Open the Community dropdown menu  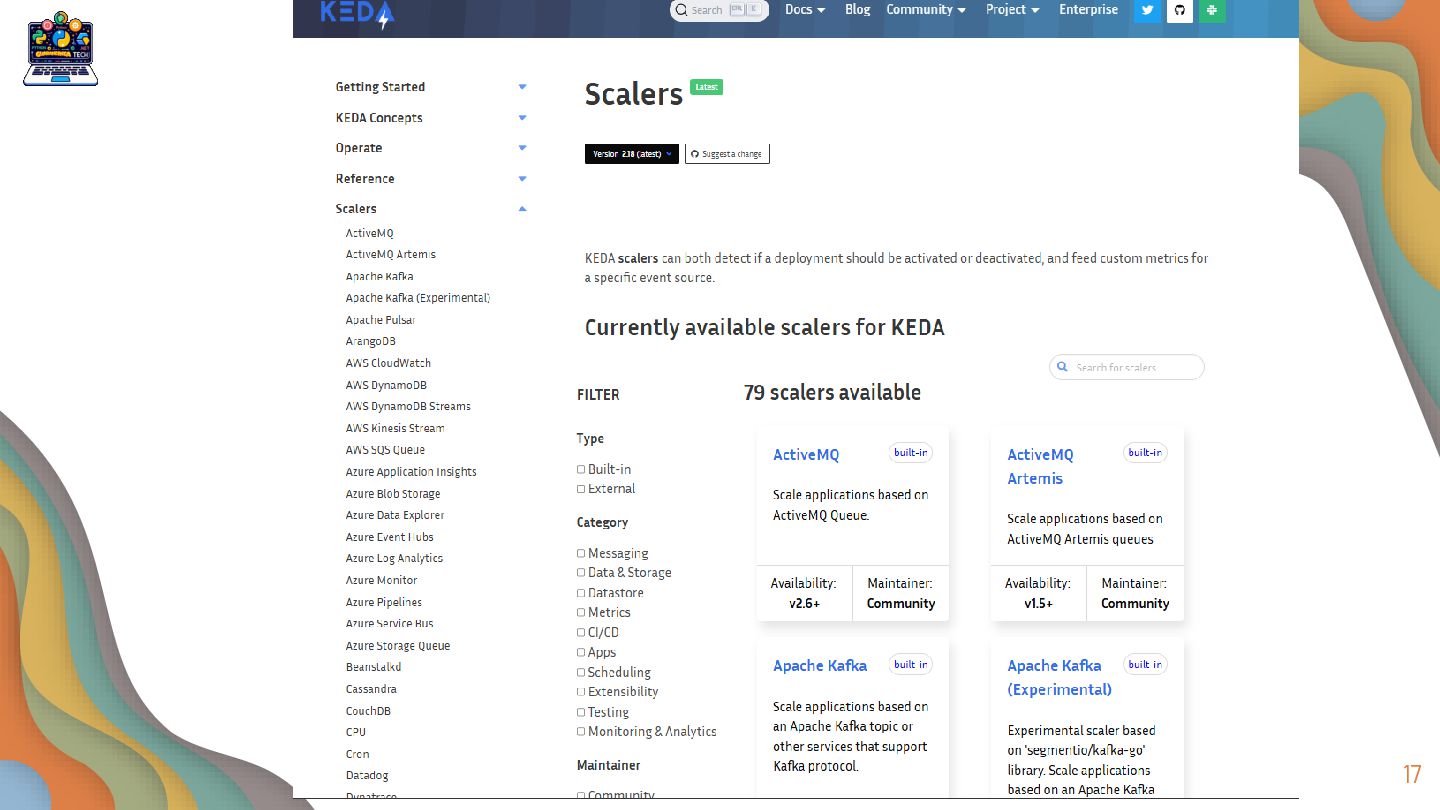click(924, 10)
